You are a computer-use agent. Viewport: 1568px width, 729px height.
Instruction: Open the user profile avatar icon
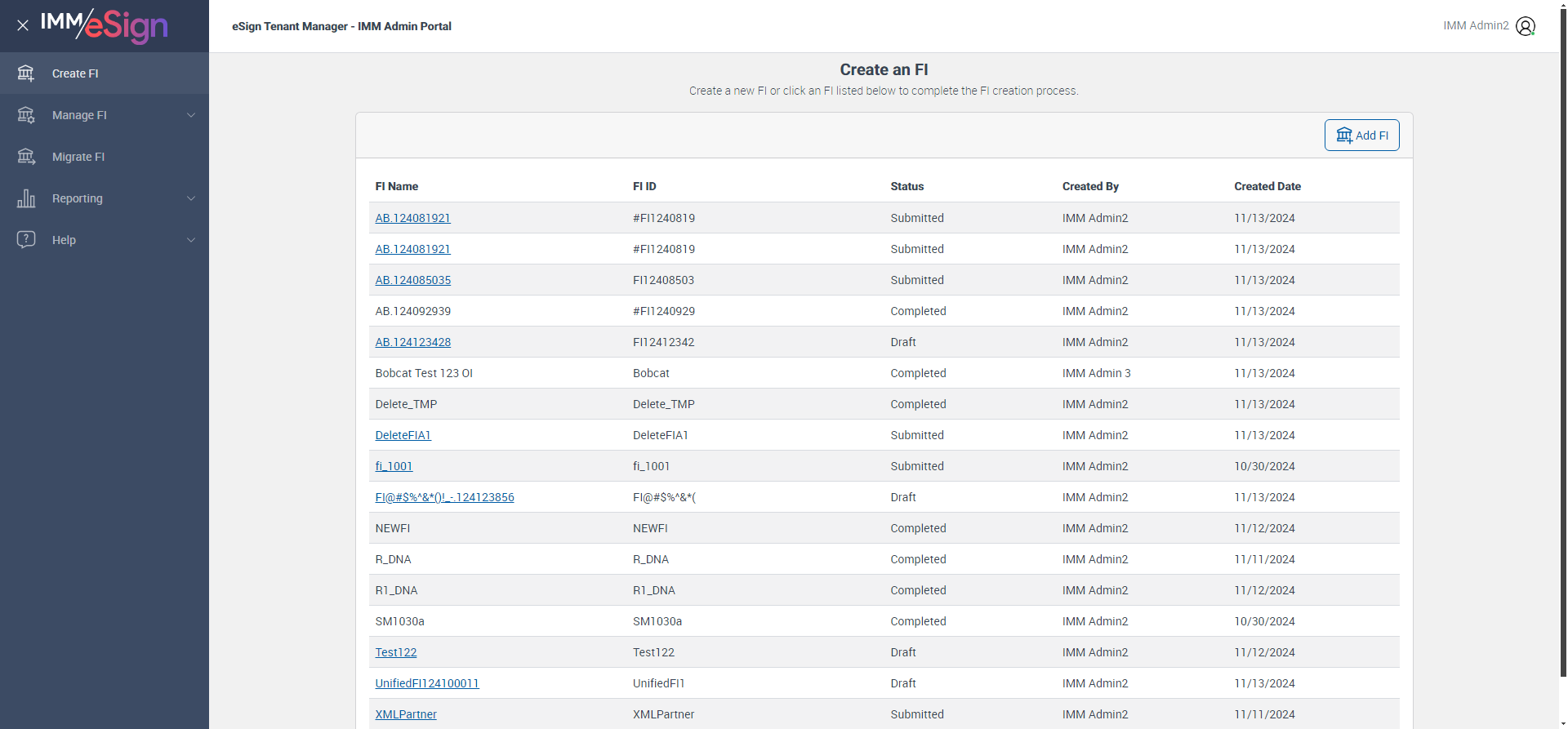[1525, 26]
